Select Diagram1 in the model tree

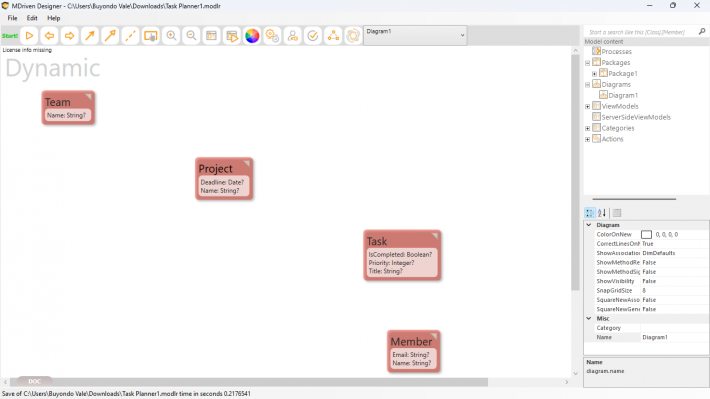coord(623,95)
